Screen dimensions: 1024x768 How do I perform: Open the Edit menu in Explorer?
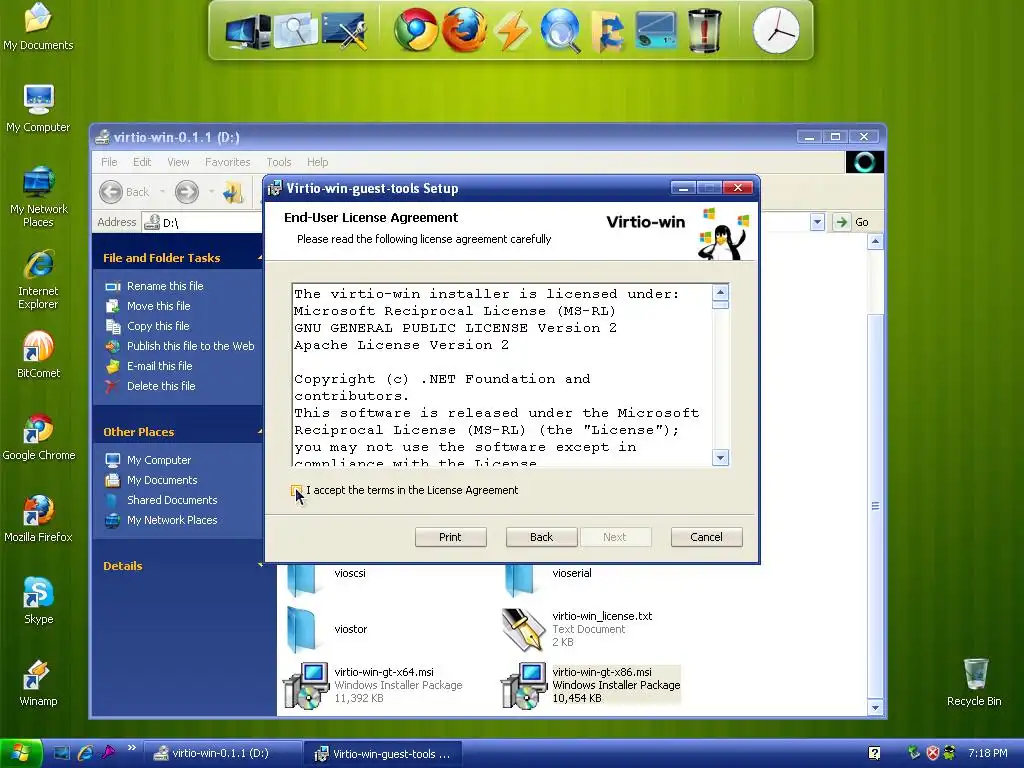click(x=142, y=162)
